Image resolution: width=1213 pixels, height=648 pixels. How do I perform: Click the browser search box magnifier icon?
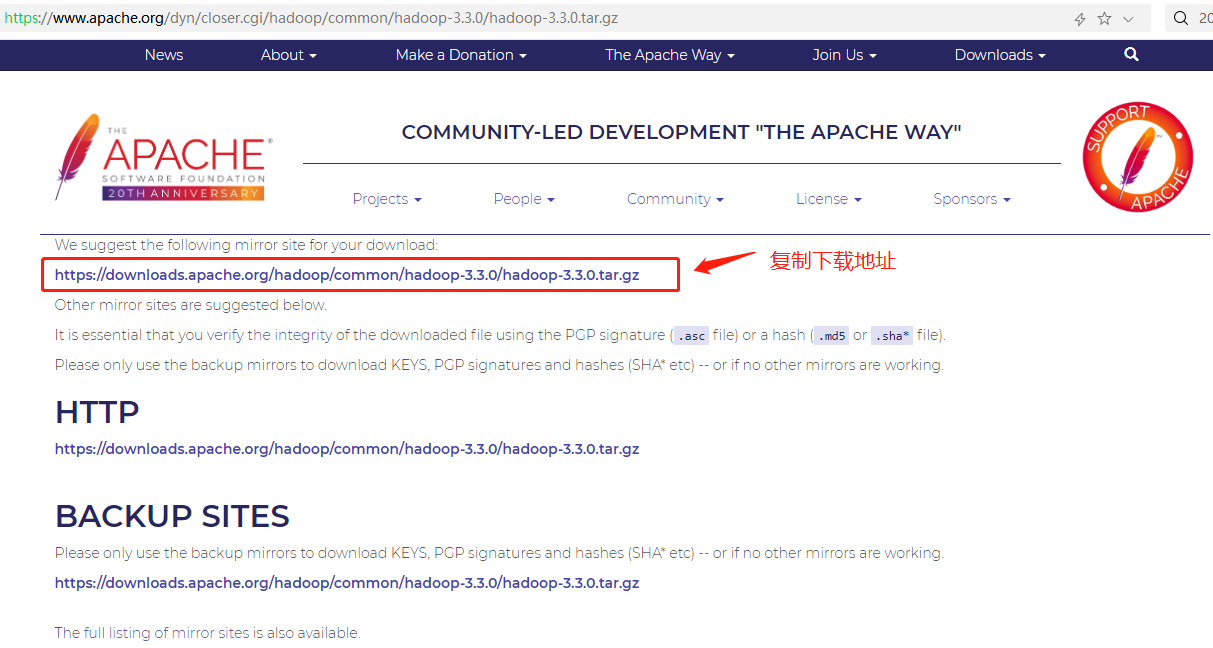coord(1181,18)
